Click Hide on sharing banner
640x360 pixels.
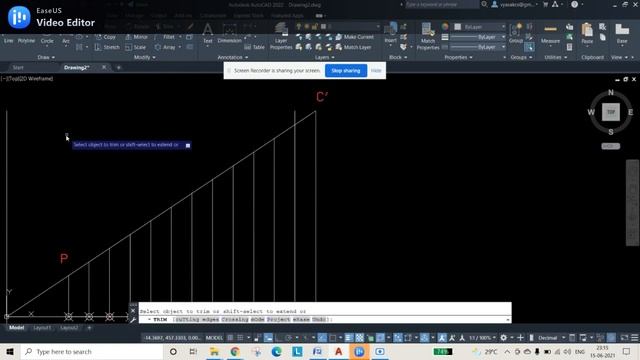click(x=376, y=71)
